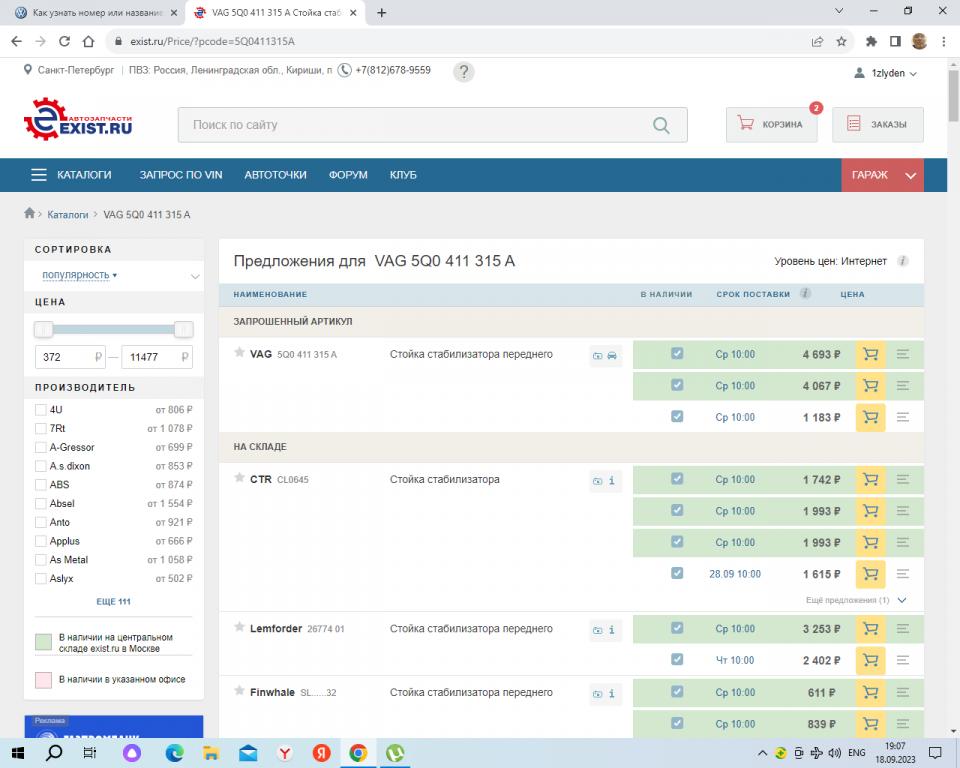Add Lemforder 3 253 ₽ offer to cart
The height and width of the screenshot is (768, 960).
[870, 629]
